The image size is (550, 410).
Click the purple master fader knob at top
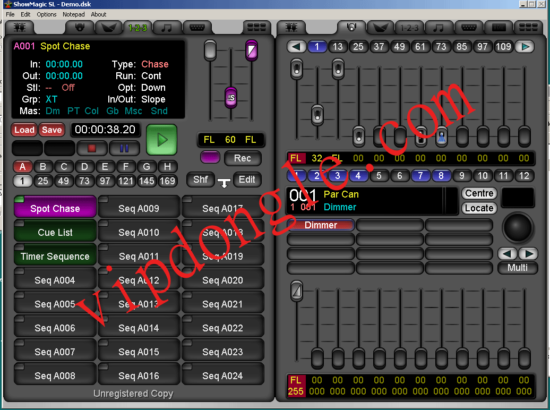pos(251,51)
